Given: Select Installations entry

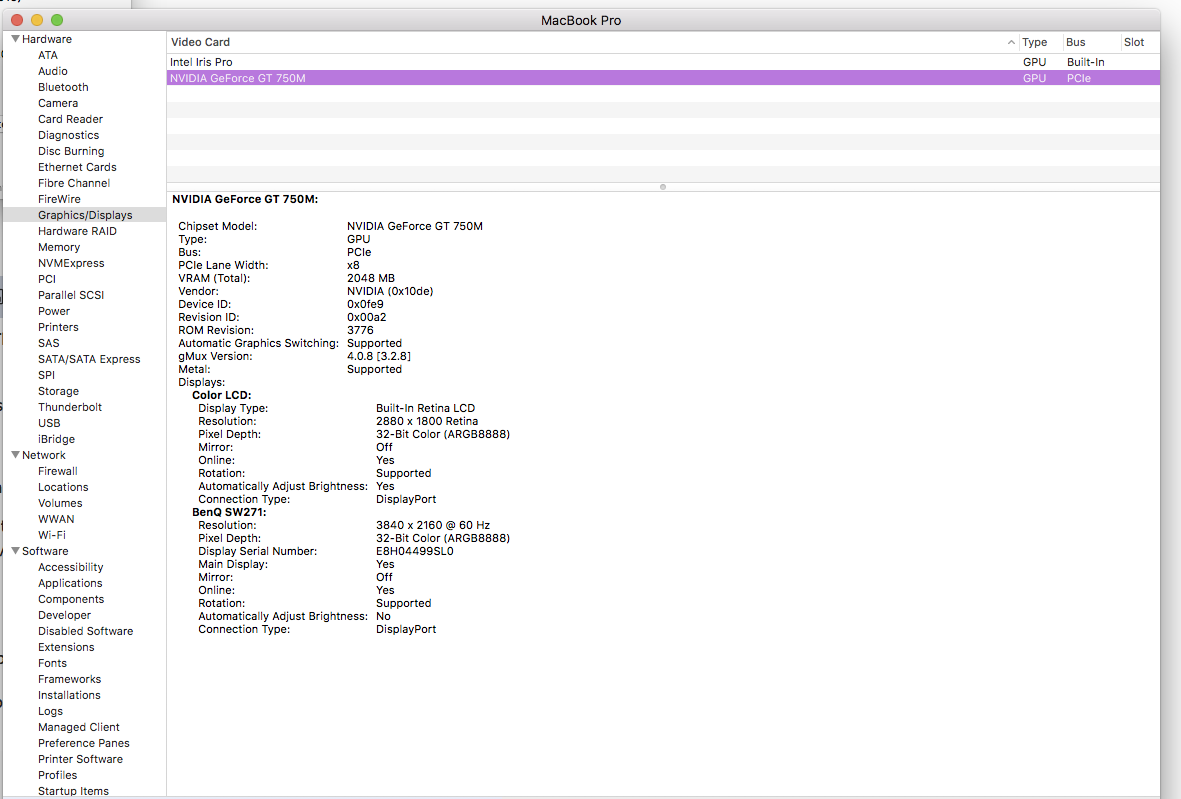Looking at the screenshot, I should tap(69, 695).
